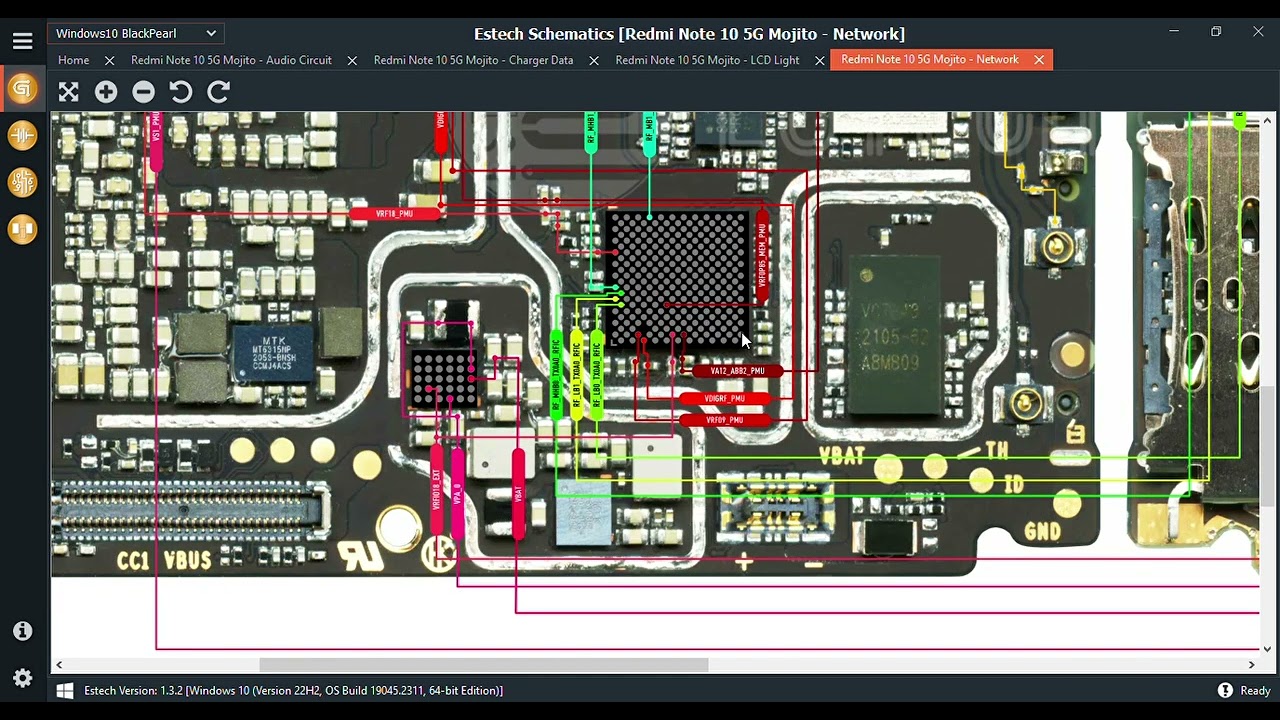This screenshot has width=1280, height=720.
Task: Click the Estech Version status text
Action: click(294, 691)
